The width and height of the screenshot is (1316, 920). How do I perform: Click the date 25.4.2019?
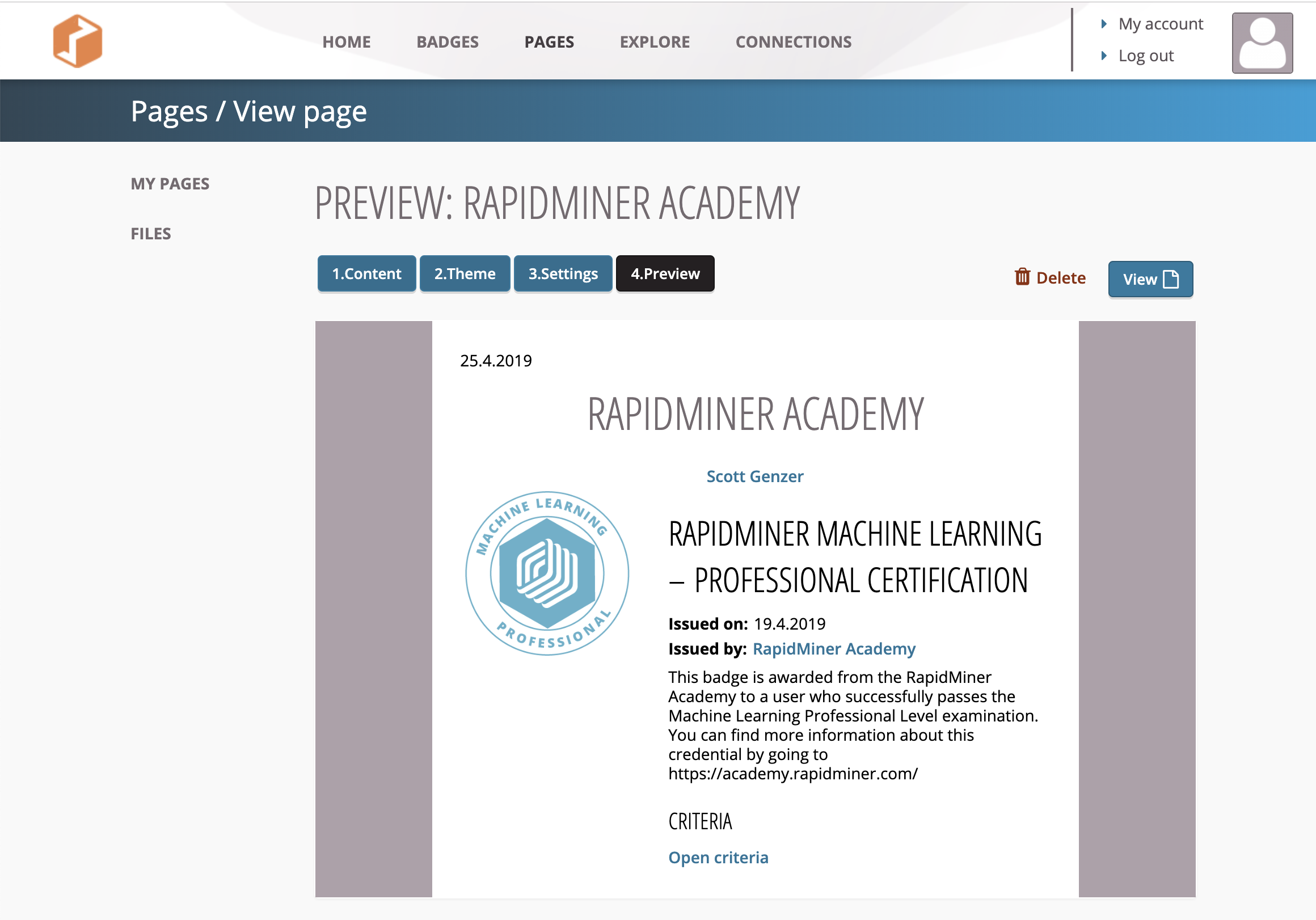tap(496, 361)
